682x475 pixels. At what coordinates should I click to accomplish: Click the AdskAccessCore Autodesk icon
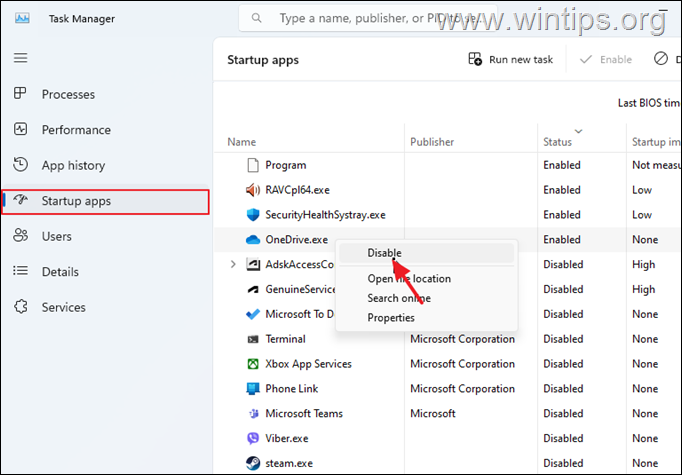[x=253, y=264]
